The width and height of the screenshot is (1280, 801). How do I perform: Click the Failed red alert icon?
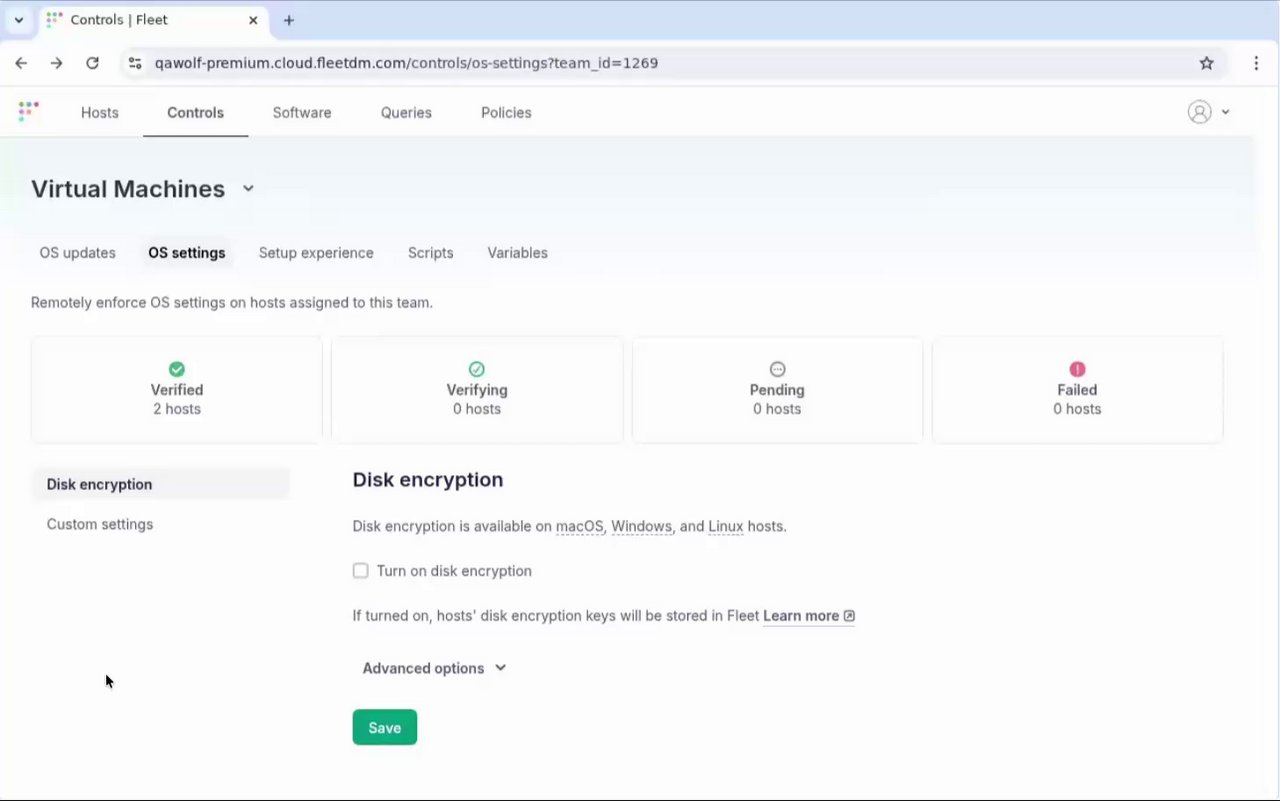tap(1077, 369)
